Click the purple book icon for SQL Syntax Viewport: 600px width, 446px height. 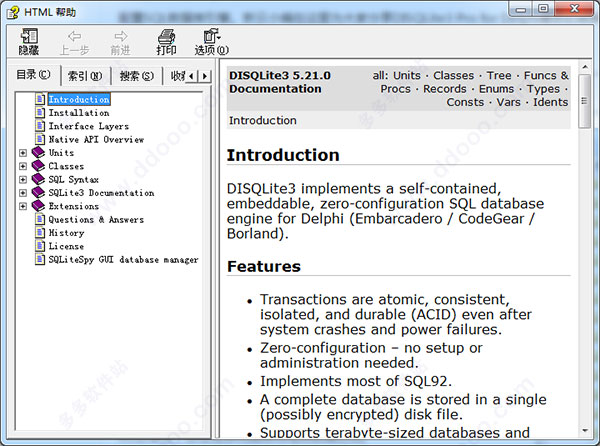pos(38,179)
